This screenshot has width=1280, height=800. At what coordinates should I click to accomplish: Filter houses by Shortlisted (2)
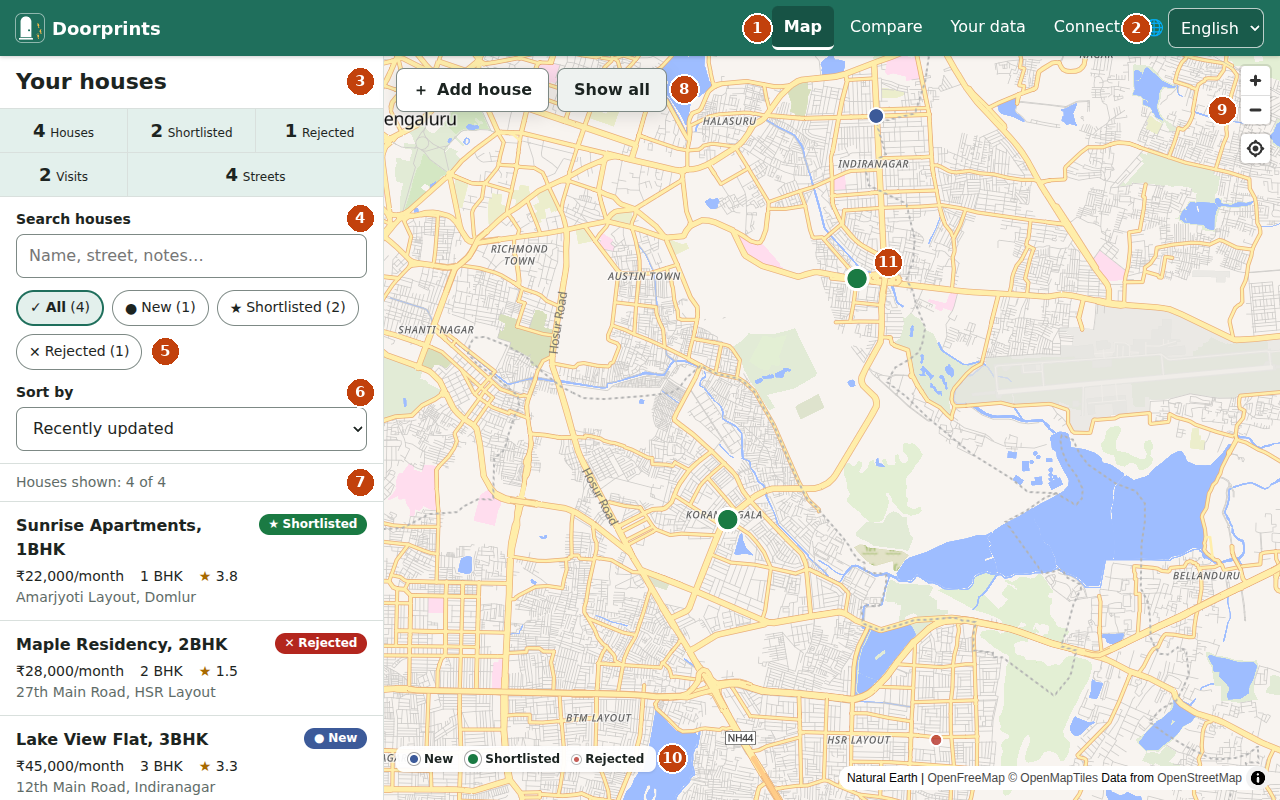click(x=288, y=308)
